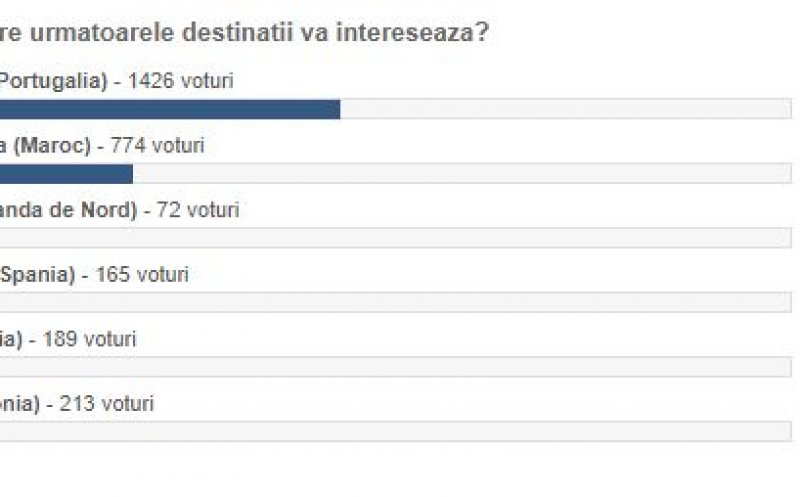Click the 774 voturi vote count
Viewport: 800px width, 497px height.
click(x=157, y=146)
